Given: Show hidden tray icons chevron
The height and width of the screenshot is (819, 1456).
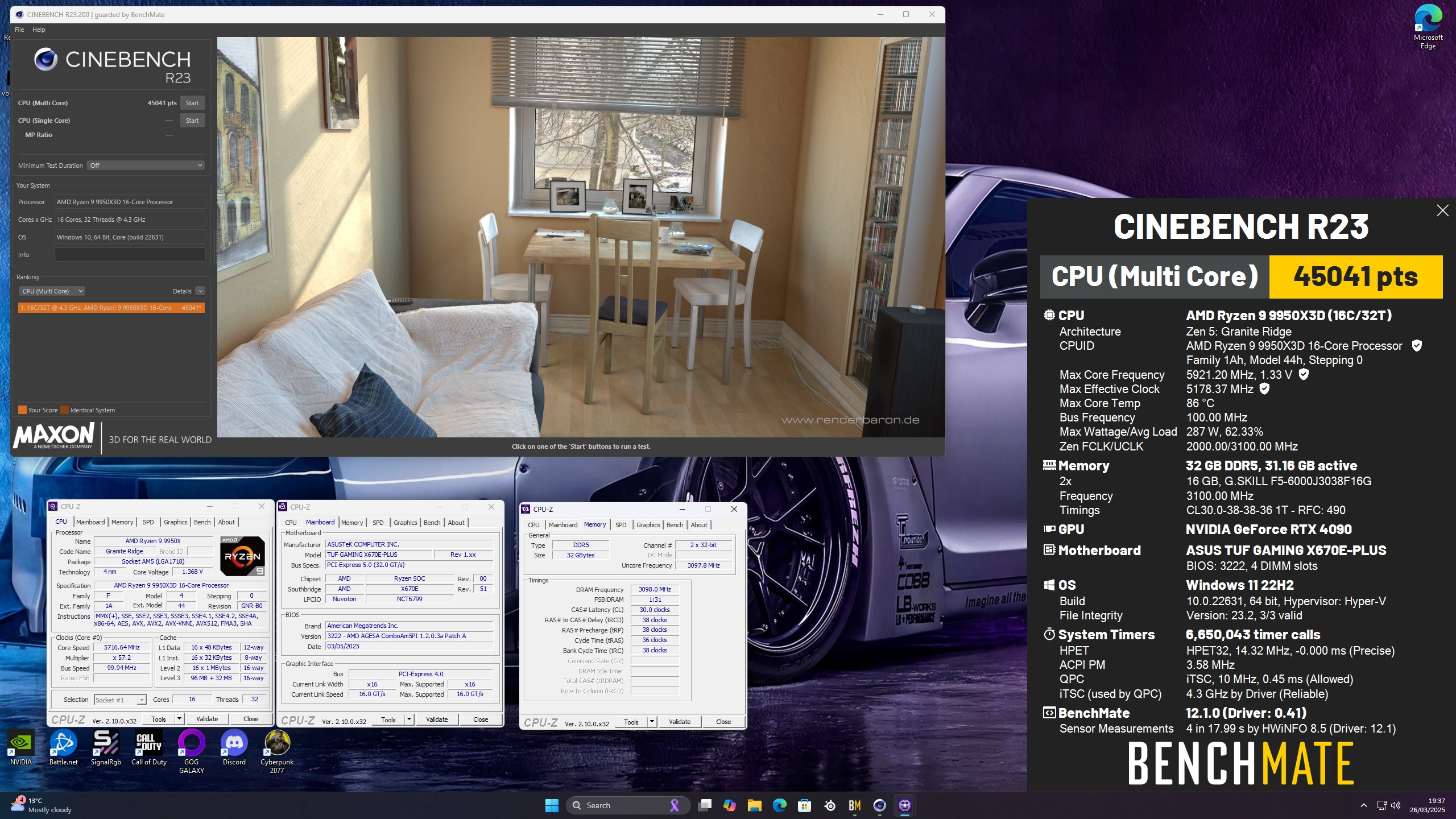Looking at the screenshot, I should click(x=1363, y=805).
